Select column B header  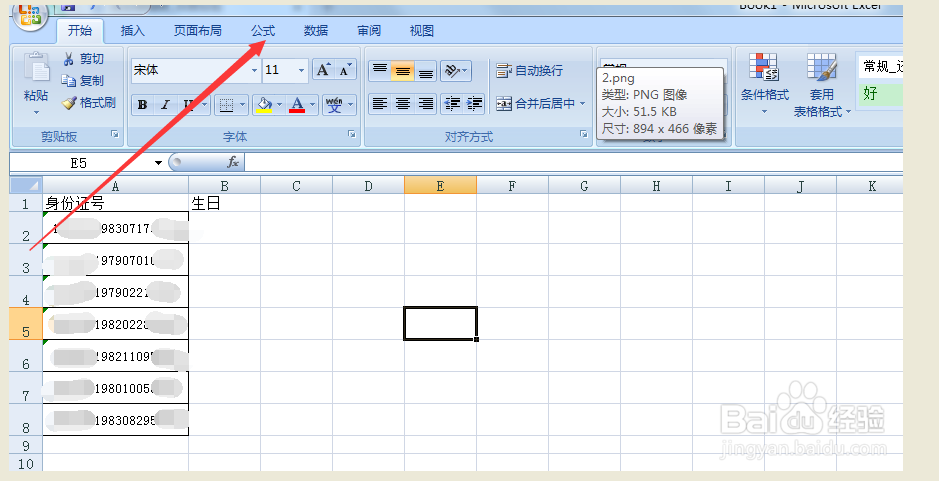pos(225,186)
